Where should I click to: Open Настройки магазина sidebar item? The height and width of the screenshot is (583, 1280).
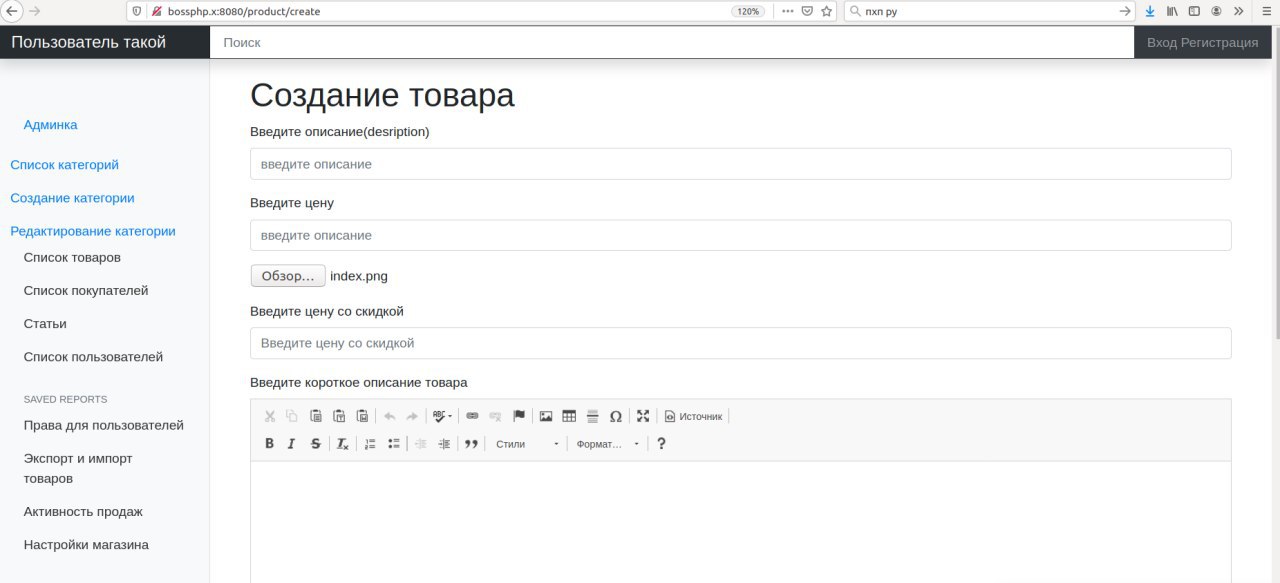(x=86, y=545)
